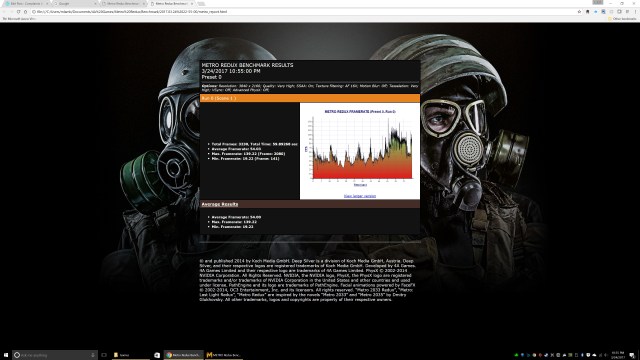Viewport: 640px width, 360px height.
Task: Click the framerate graph image
Action: (360, 148)
